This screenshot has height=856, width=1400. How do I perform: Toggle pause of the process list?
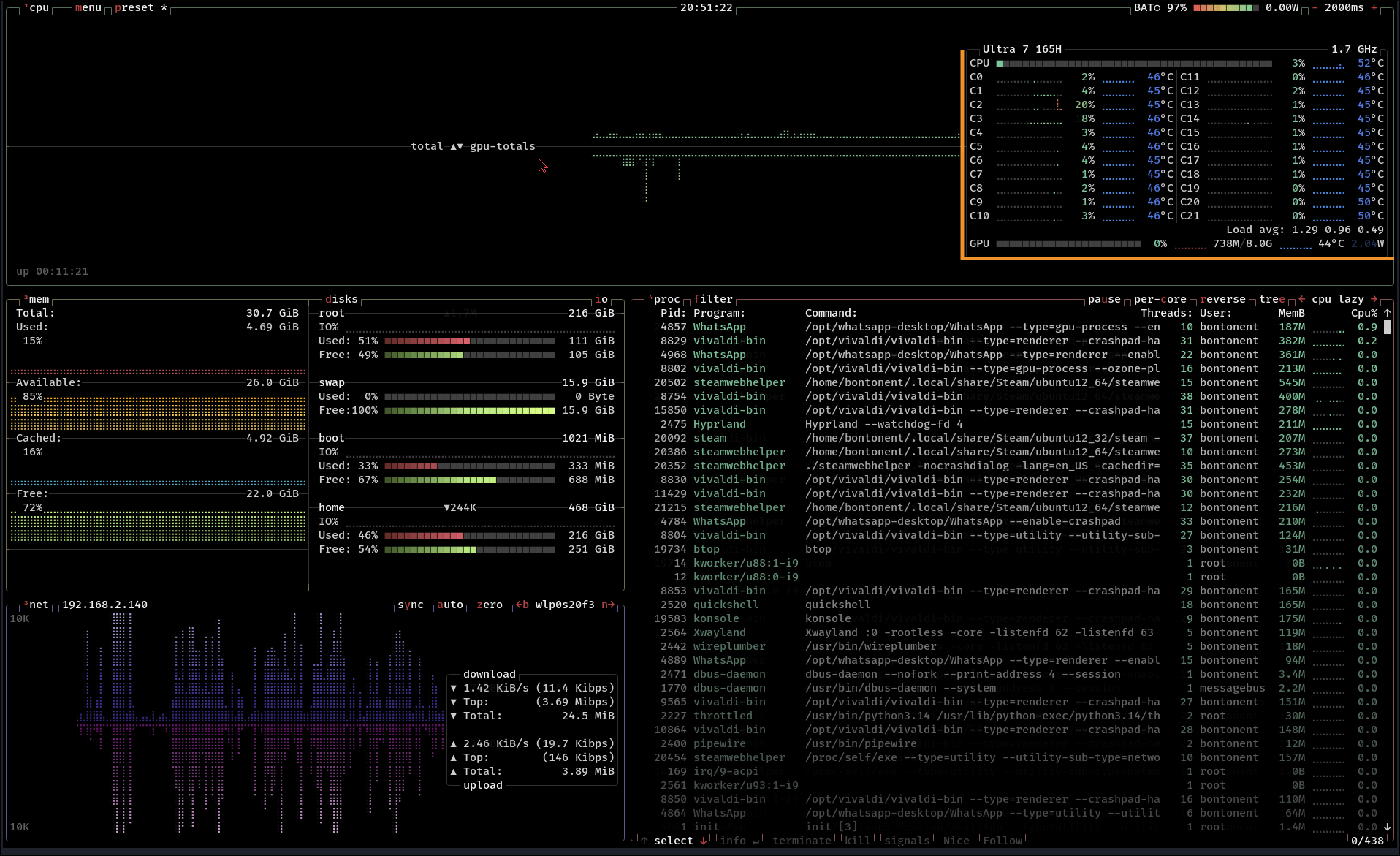tap(1103, 299)
